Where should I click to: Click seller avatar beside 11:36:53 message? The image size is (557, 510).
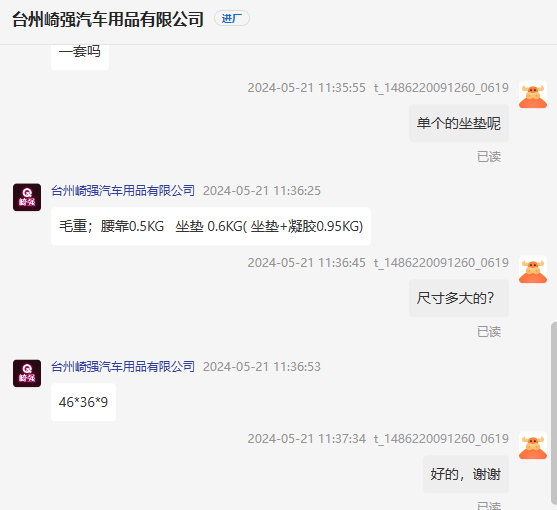27,373
